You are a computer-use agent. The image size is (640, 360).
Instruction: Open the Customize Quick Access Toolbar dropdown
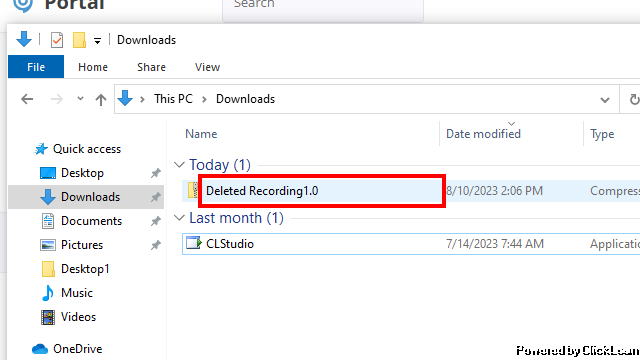click(97, 40)
